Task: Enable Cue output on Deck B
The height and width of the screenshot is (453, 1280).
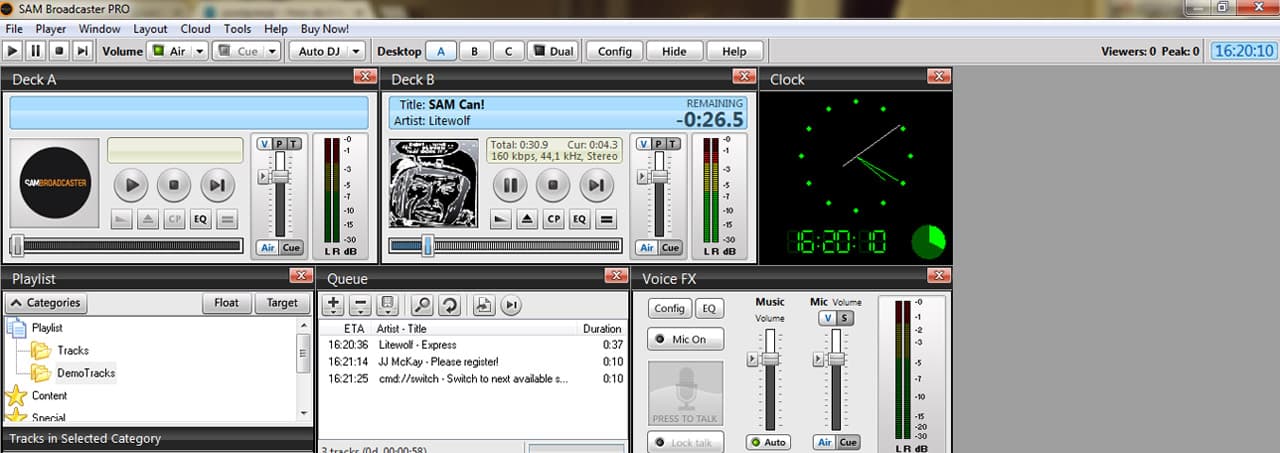Action: click(x=670, y=248)
